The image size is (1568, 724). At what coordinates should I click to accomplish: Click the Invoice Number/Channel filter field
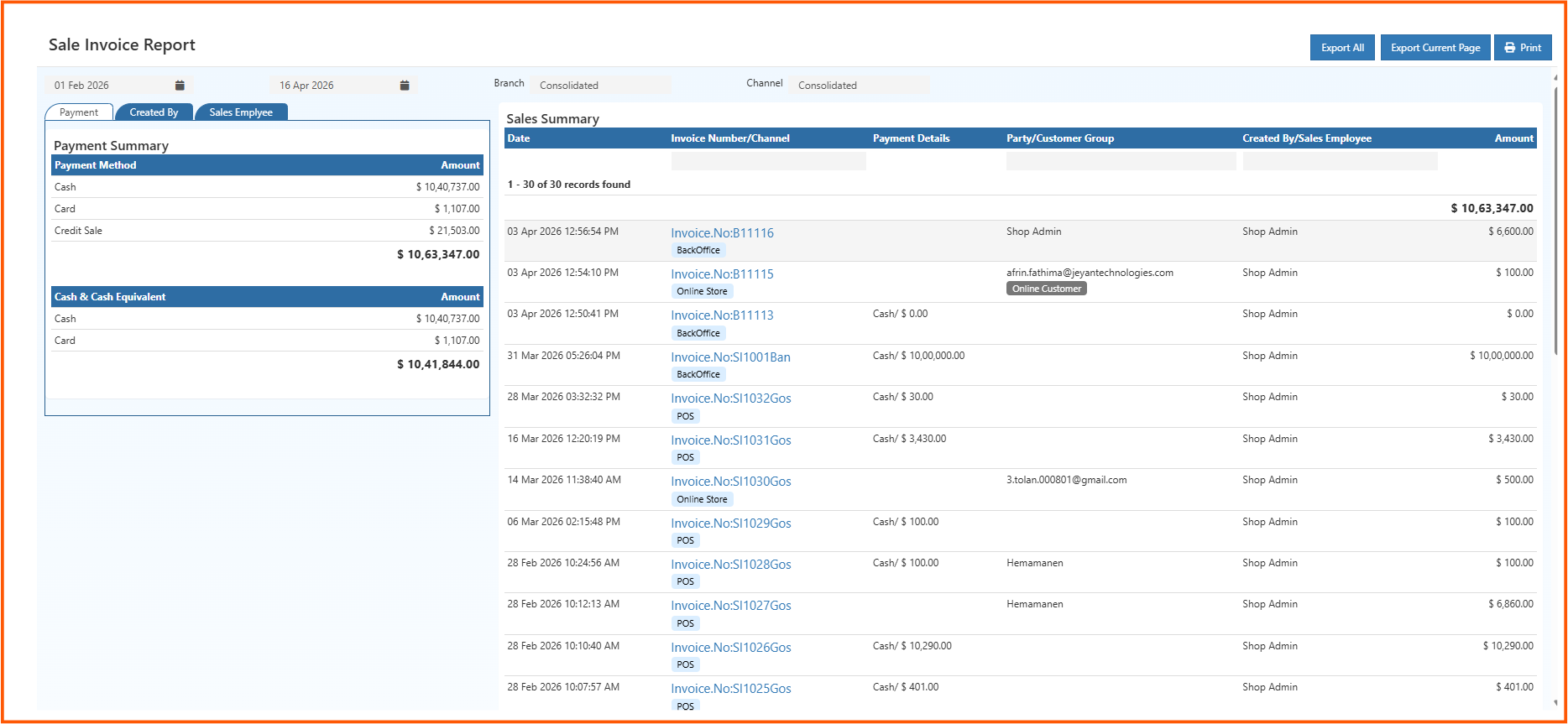[768, 161]
